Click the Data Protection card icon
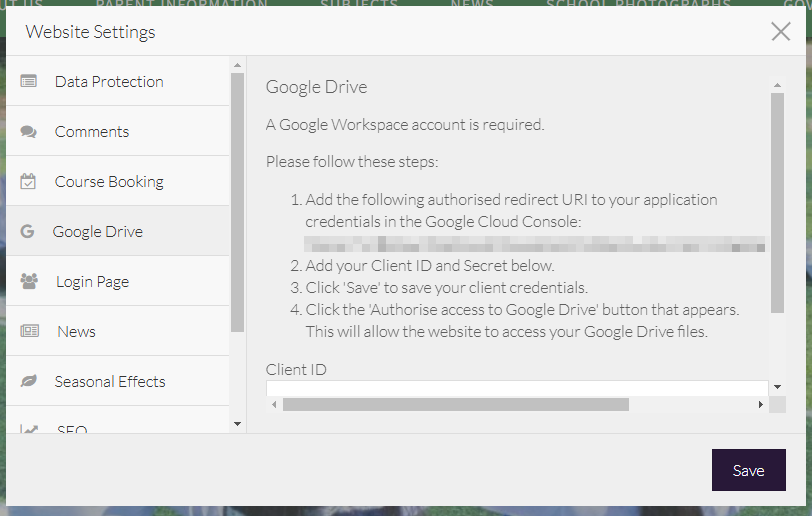The image size is (812, 516). pos(29,81)
